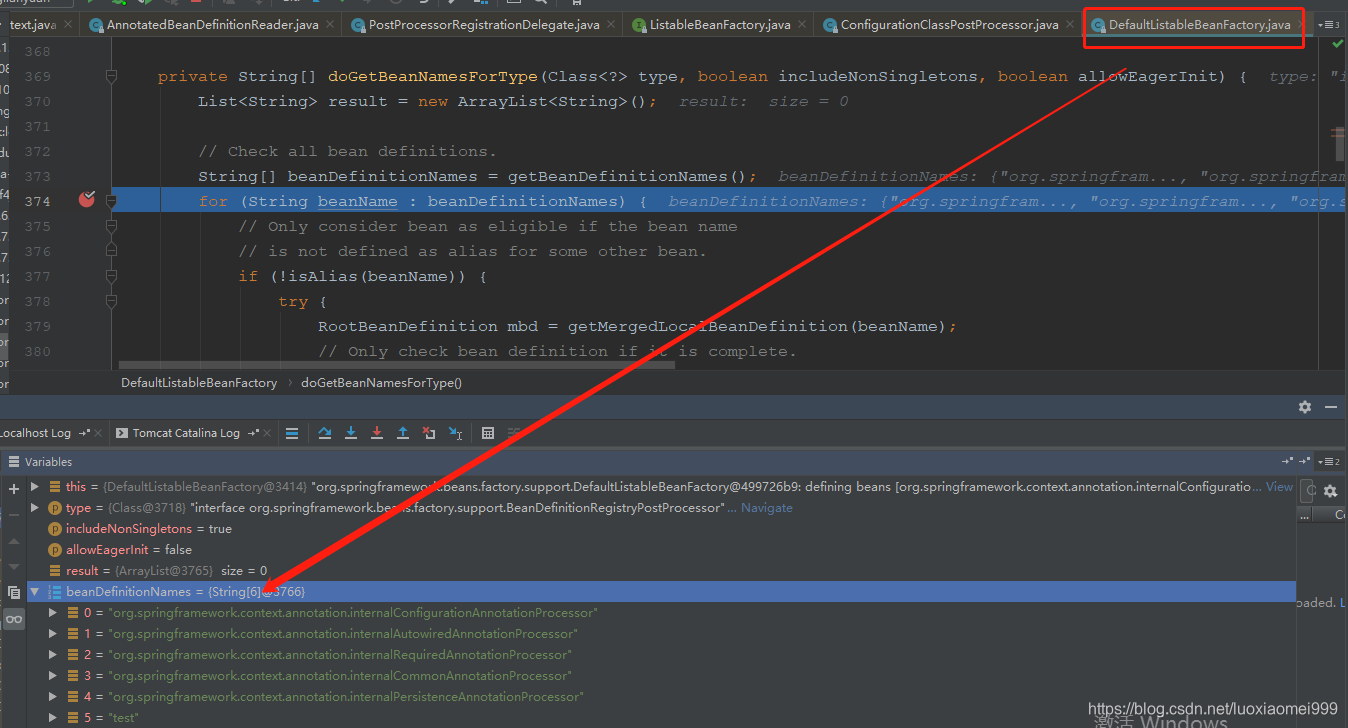Click gear icon in the right-side panel
The image size is (1348, 728).
click(x=1330, y=491)
